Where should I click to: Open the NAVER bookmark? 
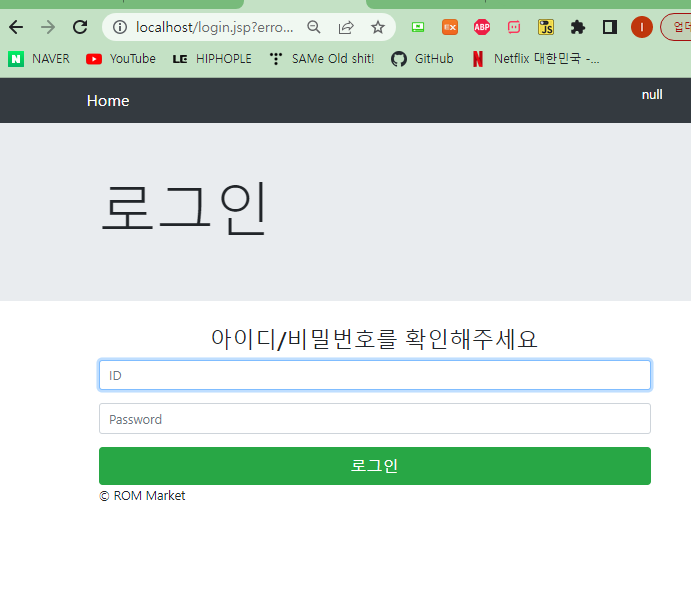tap(39, 59)
